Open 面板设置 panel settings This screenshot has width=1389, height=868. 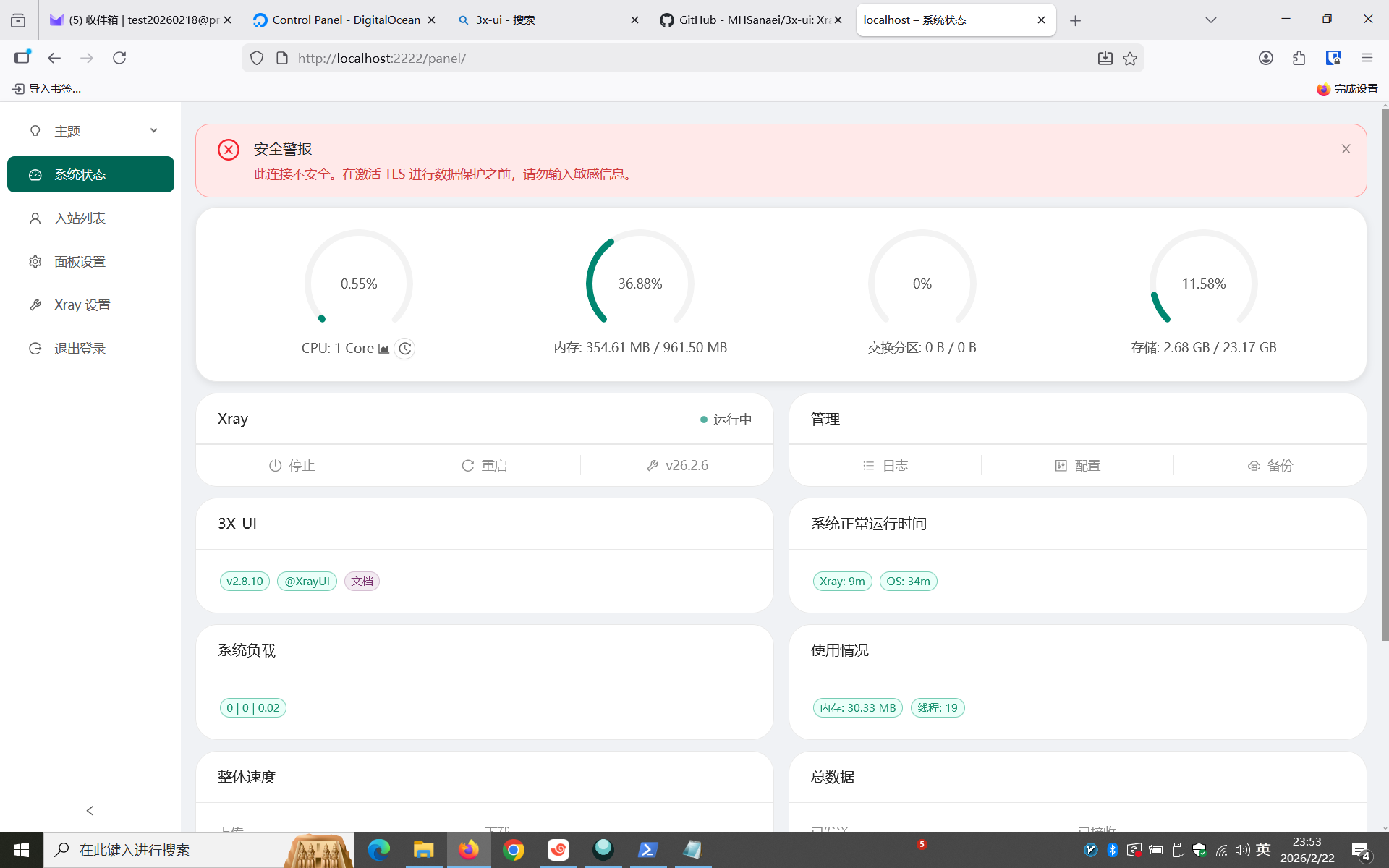tap(80, 261)
